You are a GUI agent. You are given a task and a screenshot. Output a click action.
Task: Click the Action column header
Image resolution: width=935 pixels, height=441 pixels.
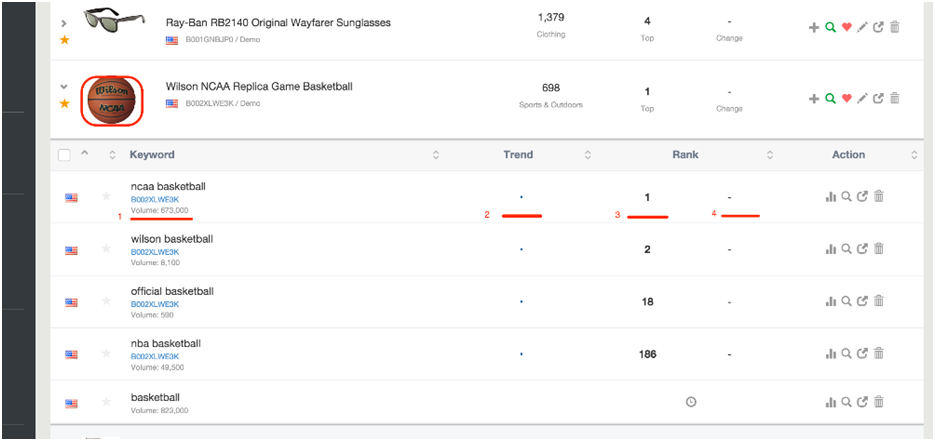click(x=849, y=155)
